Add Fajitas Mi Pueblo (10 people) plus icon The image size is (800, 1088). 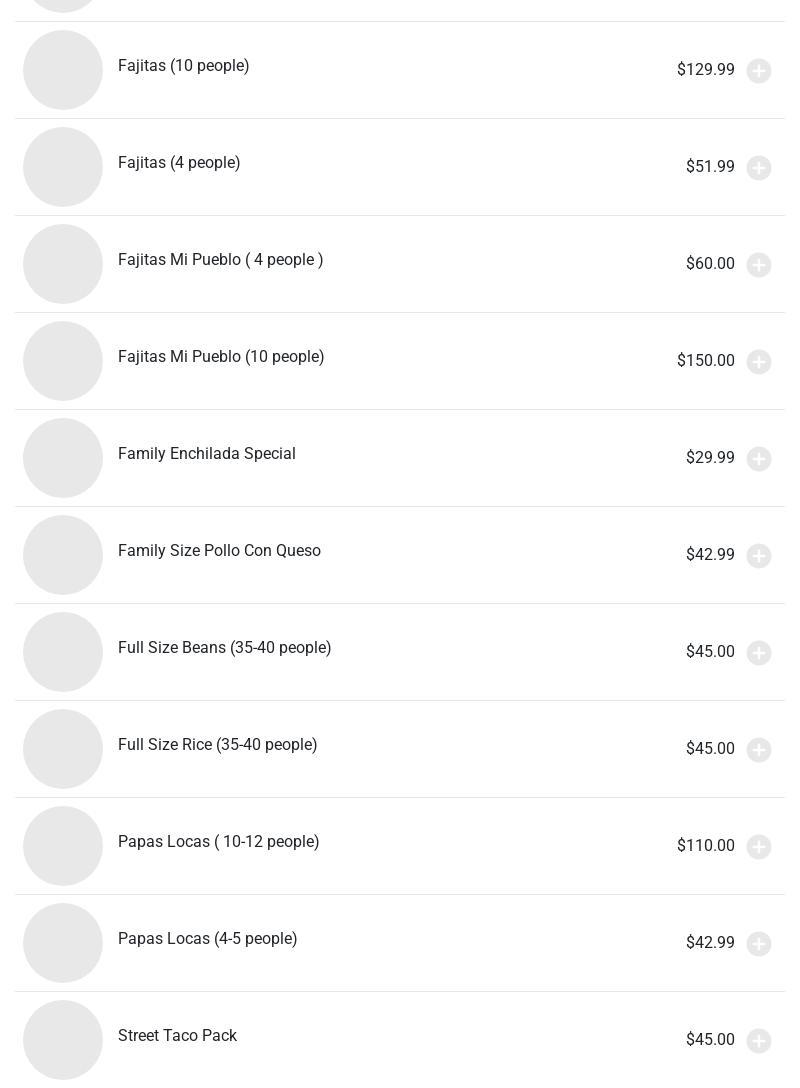tap(758, 362)
